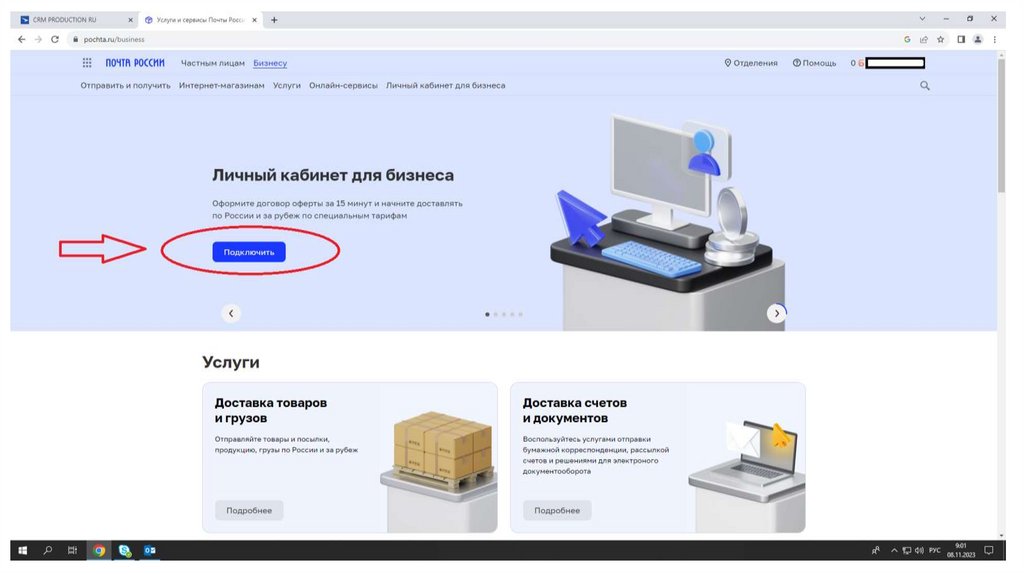The image size is (1024, 574).
Task: Click the РУС input language indicator
Action: coord(935,550)
